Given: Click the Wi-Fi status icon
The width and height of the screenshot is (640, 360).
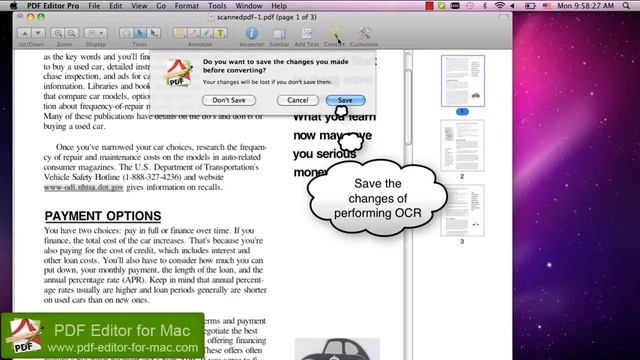Looking at the screenshot, I should pyautogui.click(x=500, y=6).
